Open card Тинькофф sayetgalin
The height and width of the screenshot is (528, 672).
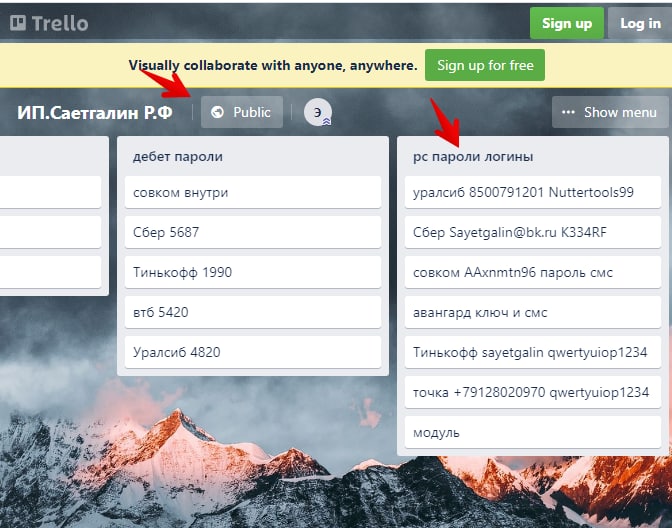(533, 352)
